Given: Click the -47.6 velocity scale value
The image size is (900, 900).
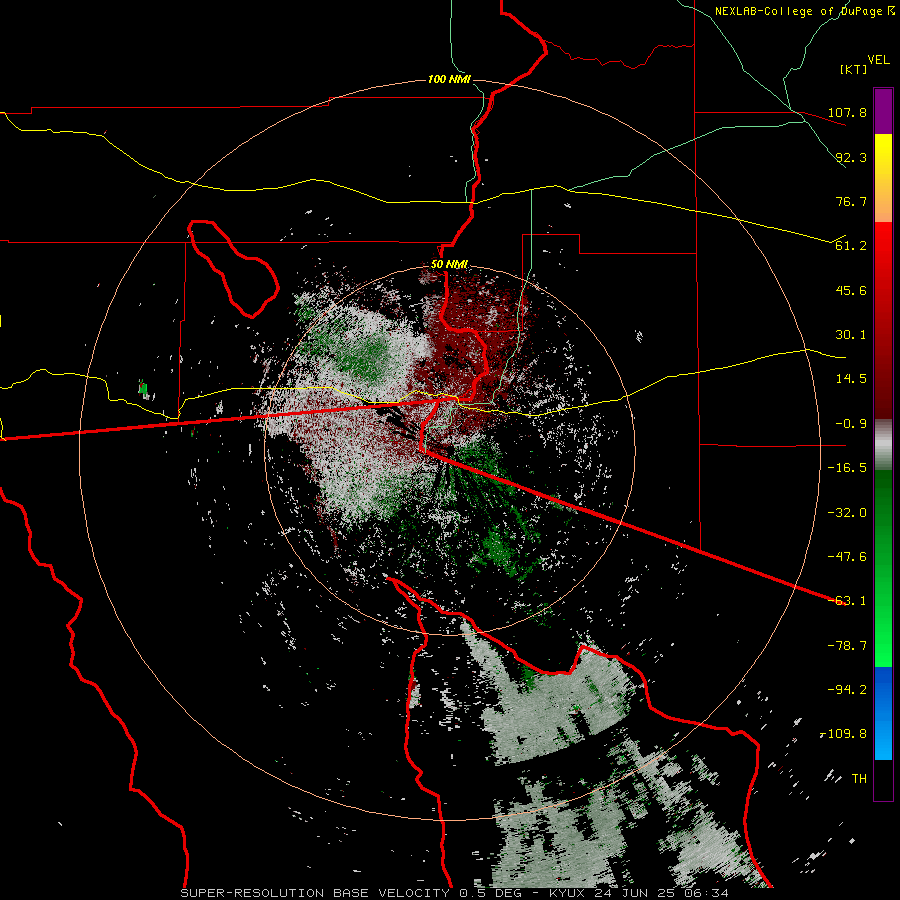Looking at the screenshot, I should (847, 557).
